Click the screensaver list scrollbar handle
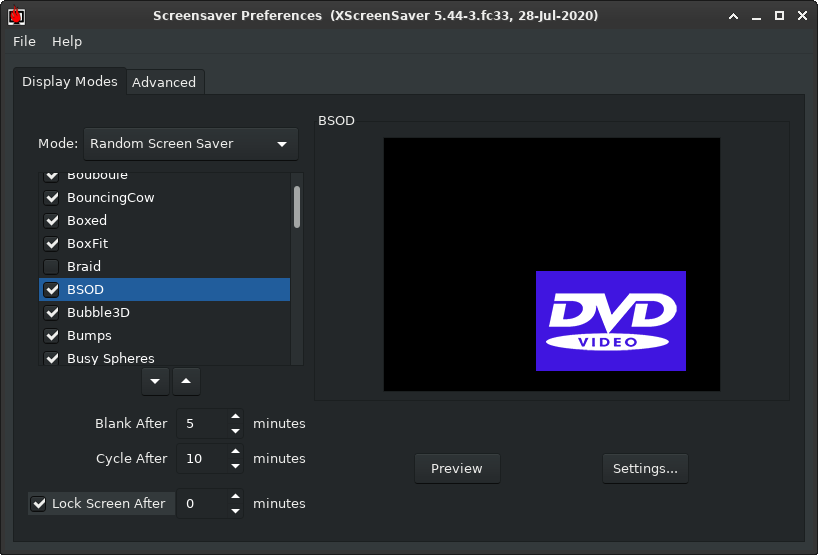Screen dimensions: 818x555 click(297, 207)
